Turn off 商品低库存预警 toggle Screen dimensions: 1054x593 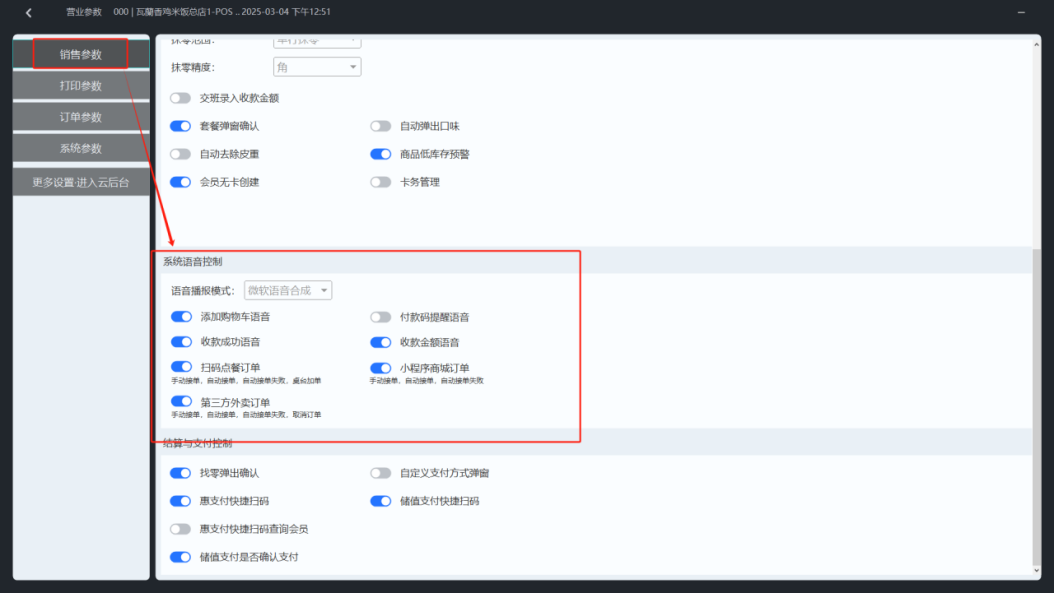tap(380, 154)
